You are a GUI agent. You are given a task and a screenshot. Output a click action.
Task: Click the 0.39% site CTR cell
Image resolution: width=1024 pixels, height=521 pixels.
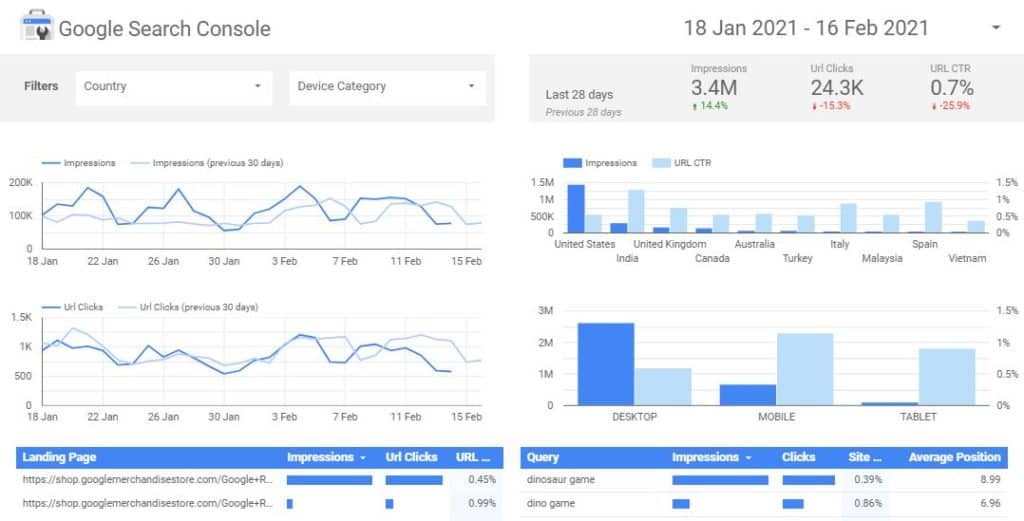pyautogui.click(x=868, y=480)
